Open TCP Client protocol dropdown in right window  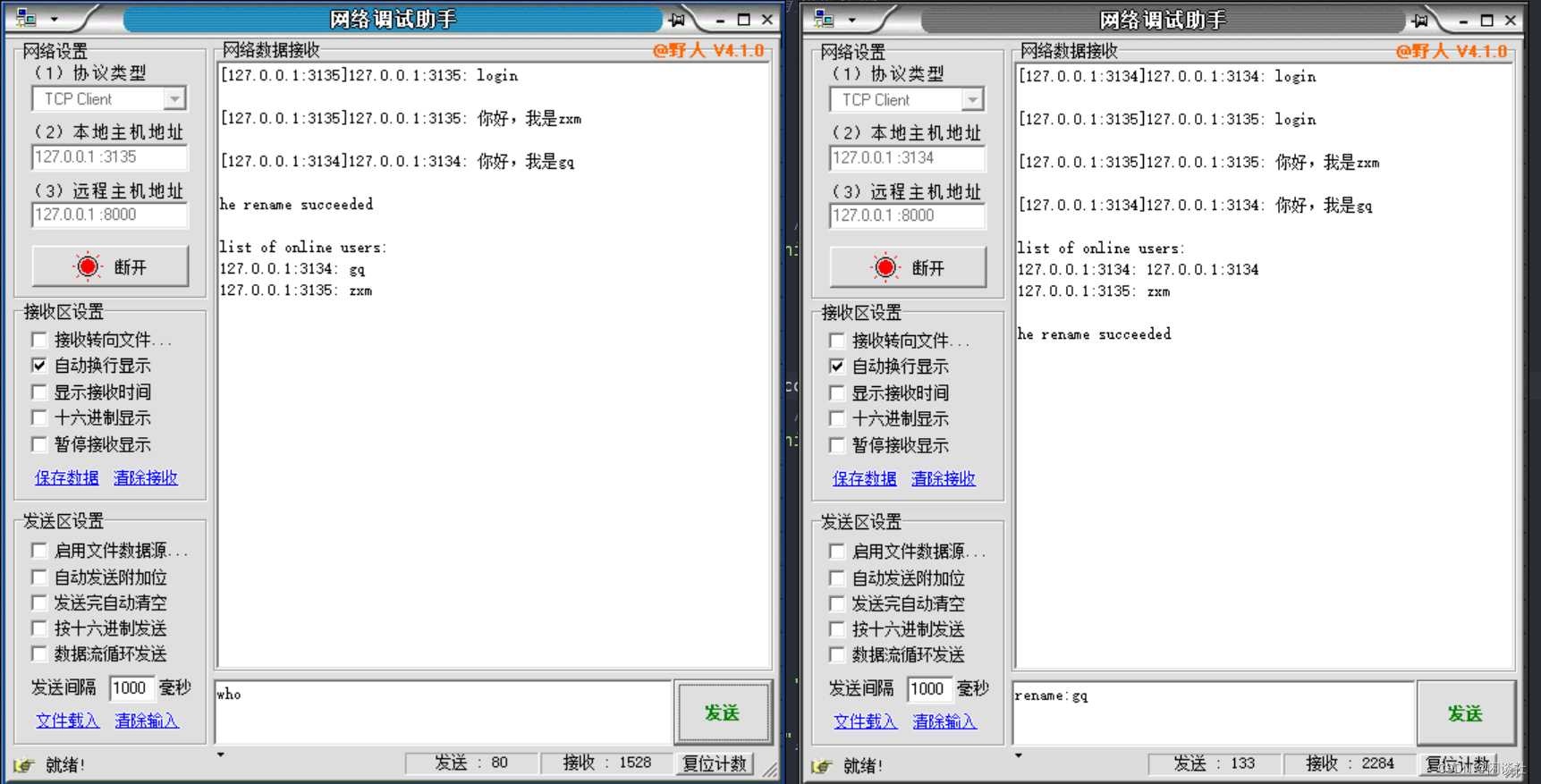click(972, 99)
